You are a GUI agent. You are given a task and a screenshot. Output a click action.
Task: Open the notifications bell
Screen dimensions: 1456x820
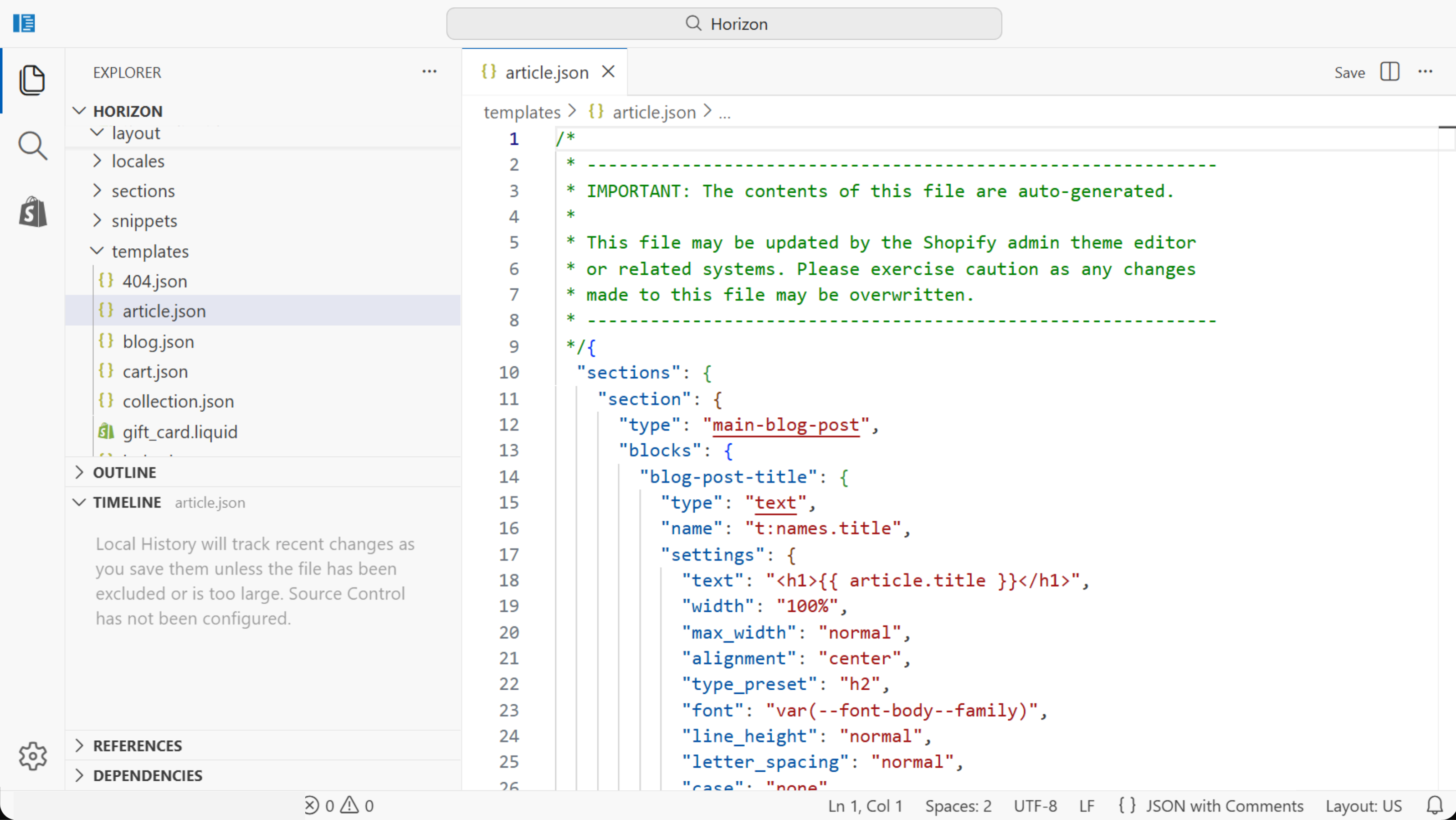(x=1435, y=805)
